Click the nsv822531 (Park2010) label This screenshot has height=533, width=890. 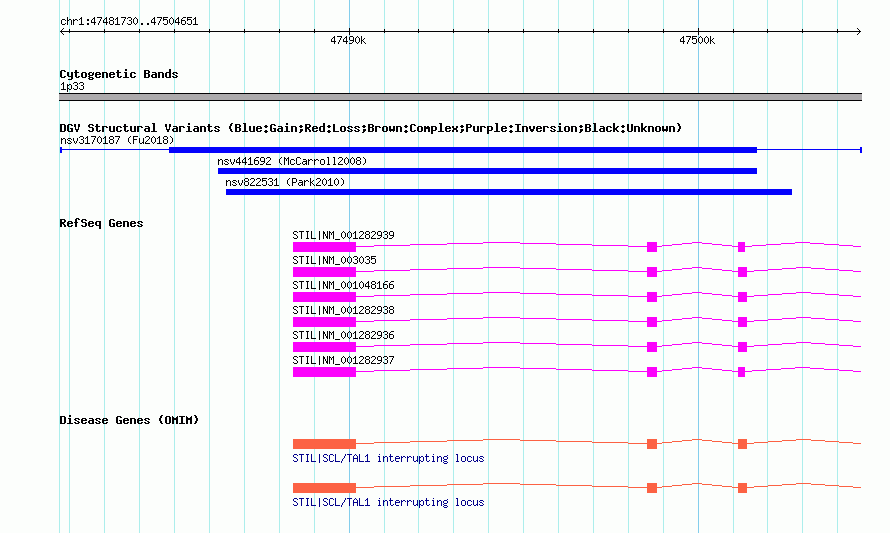[285, 182]
